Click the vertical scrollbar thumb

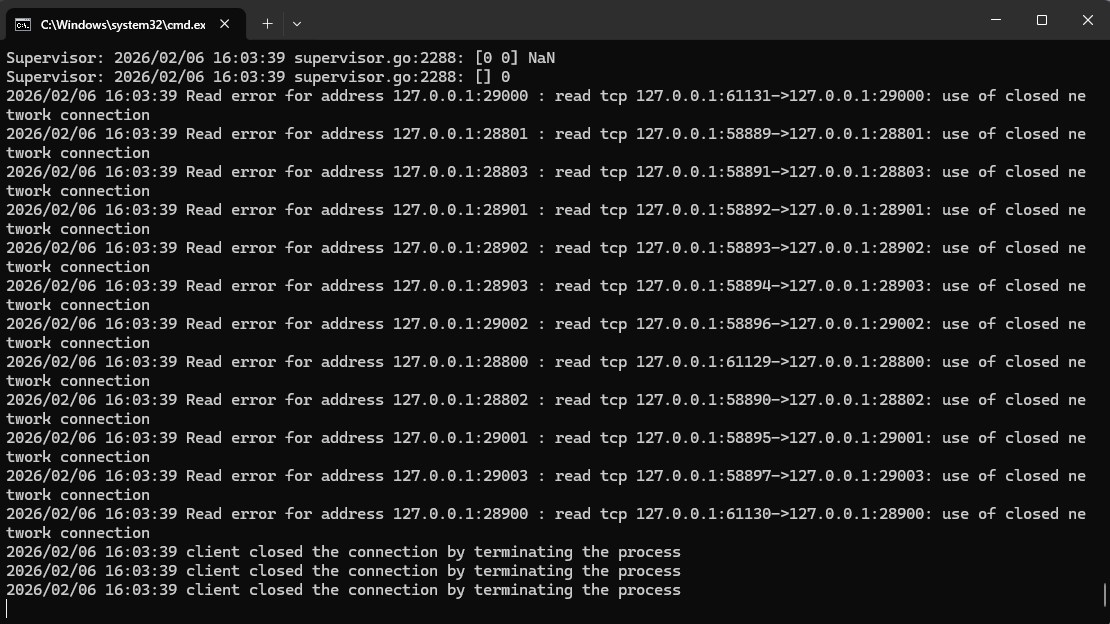click(1104, 595)
